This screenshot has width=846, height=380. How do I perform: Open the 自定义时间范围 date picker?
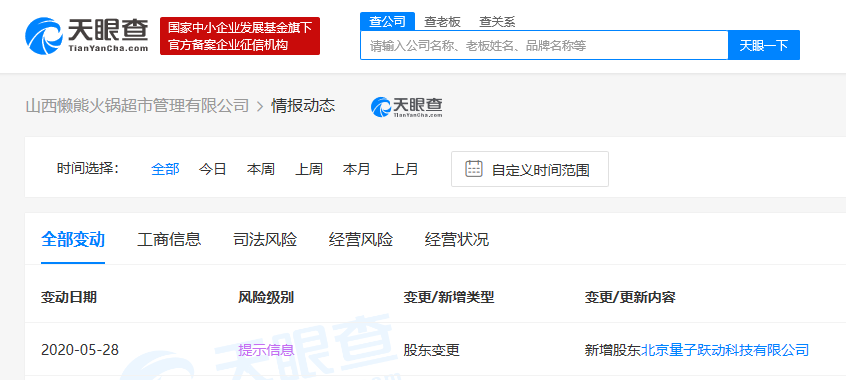[x=530, y=169]
